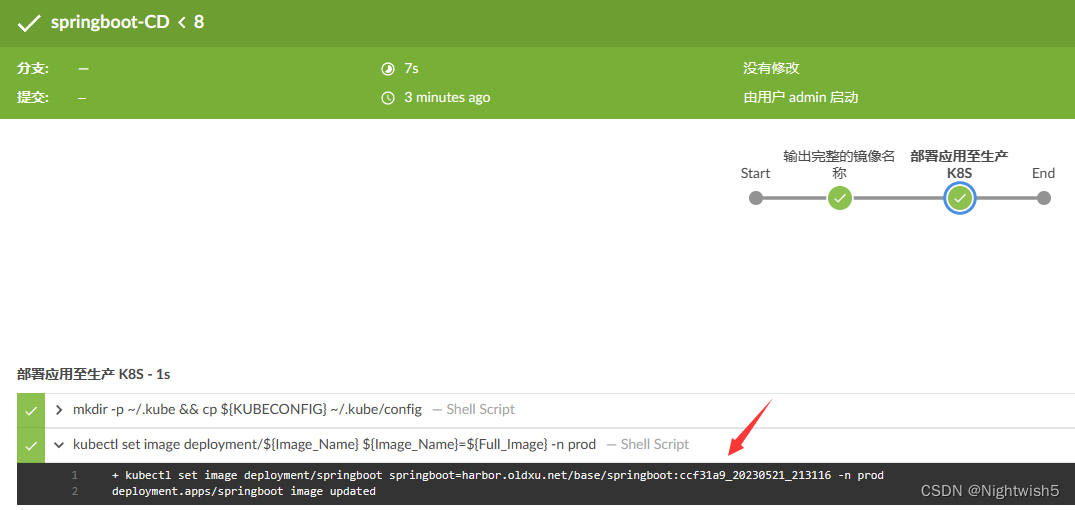Select the 输出完整的镜像名称 stage node
Image resolution: width=1075 pixels, height=510 pixels.
coord(840,198)
